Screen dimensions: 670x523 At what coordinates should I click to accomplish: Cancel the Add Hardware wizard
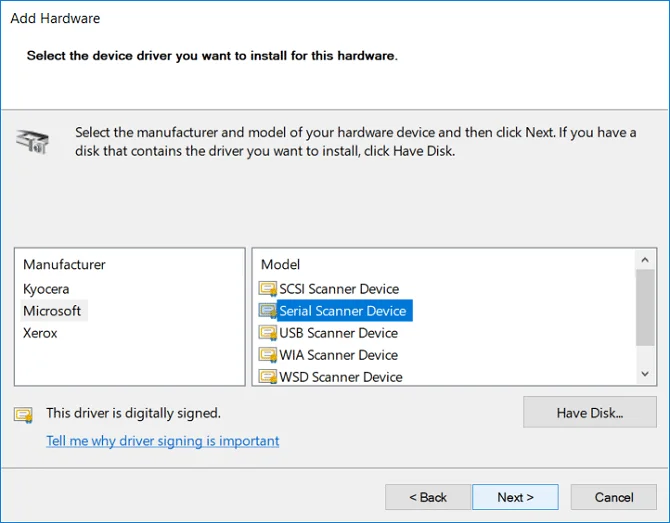pyautogui.click(x=614, y=497)
